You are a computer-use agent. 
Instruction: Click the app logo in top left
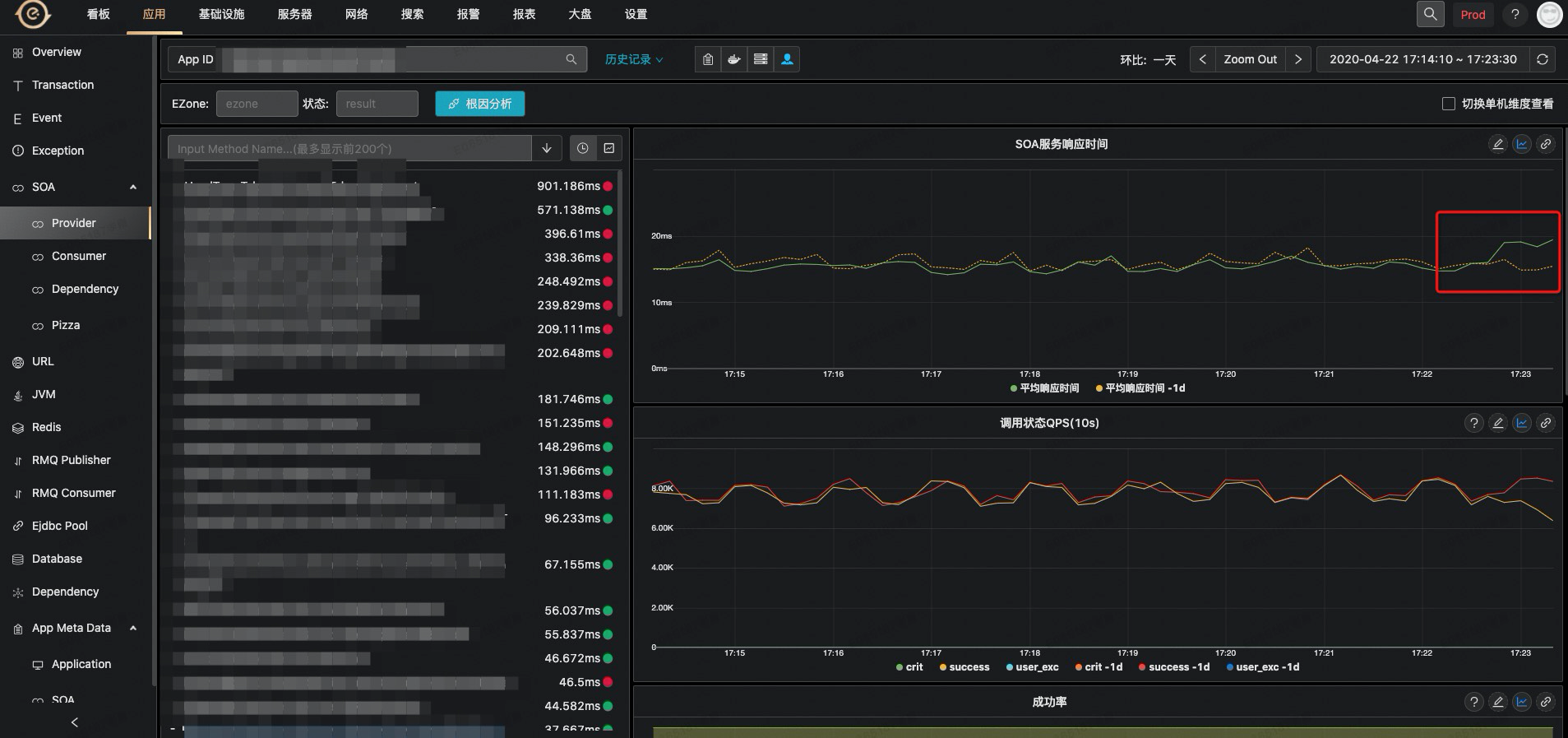pos(33,14)
